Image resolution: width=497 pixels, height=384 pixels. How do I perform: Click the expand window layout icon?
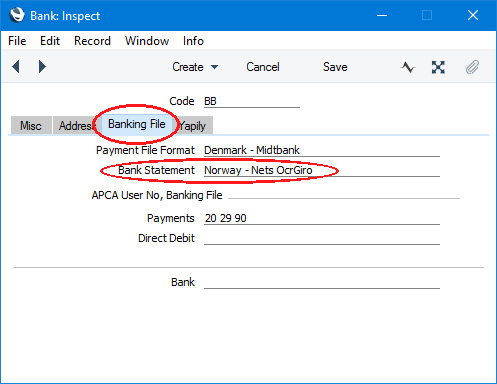[438, 67]
